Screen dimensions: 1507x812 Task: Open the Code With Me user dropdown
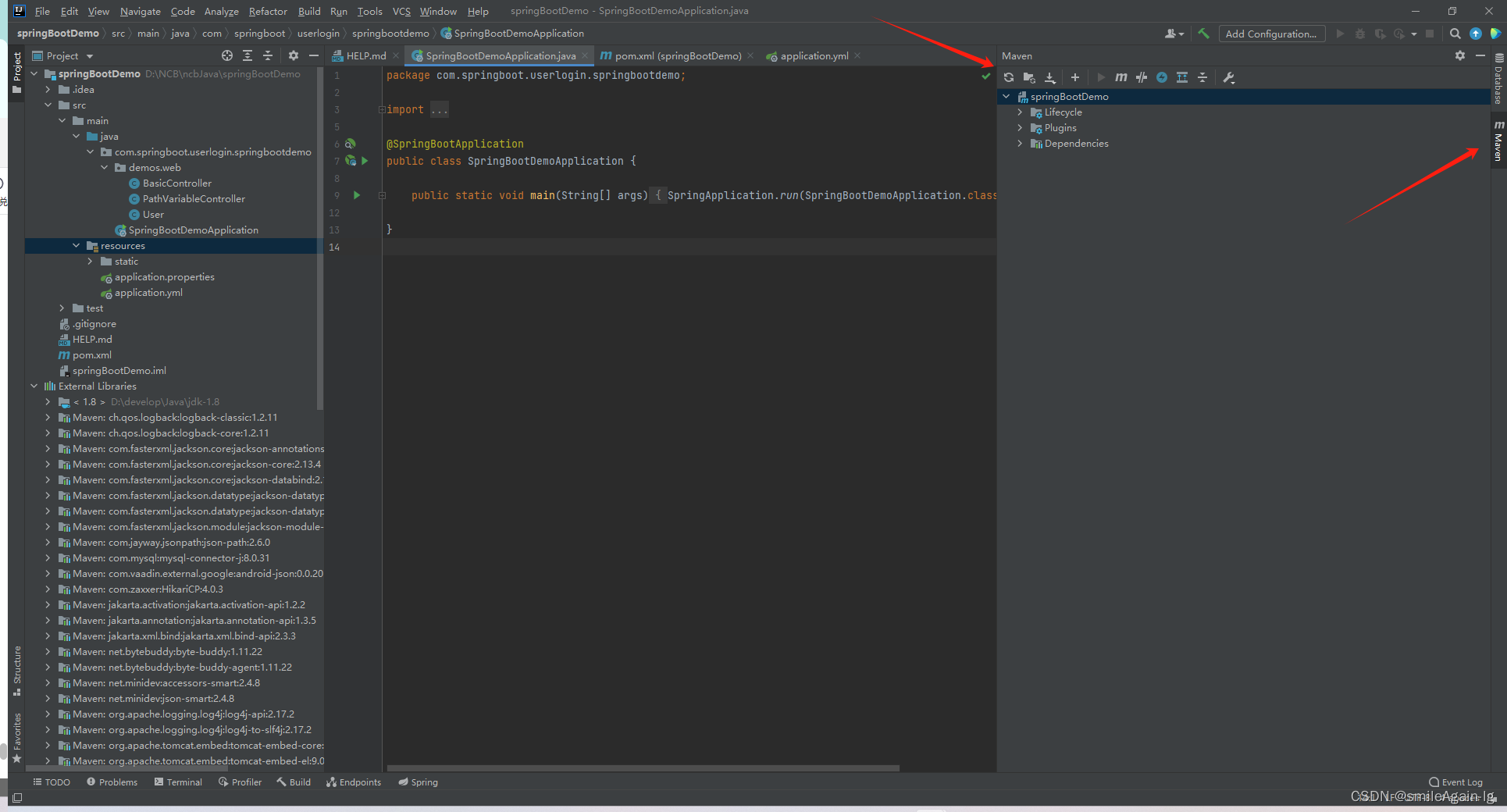(x=1174, y=34)
